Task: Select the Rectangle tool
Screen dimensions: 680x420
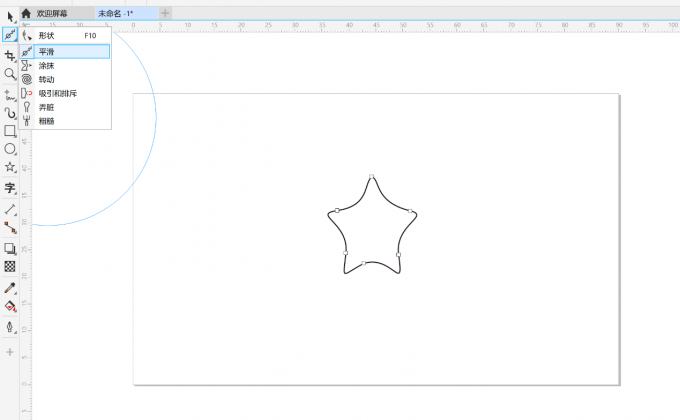Action: pos(10,131)
